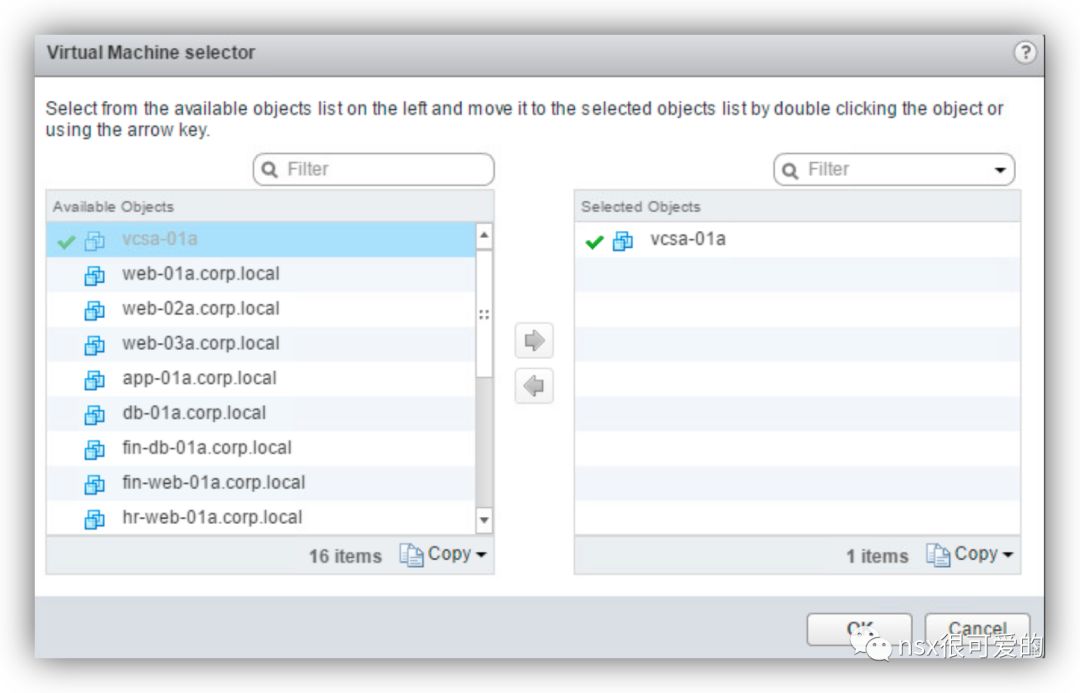Click the Available Objects column header
Screen dimensions: 1080x693
pos(269,207)
